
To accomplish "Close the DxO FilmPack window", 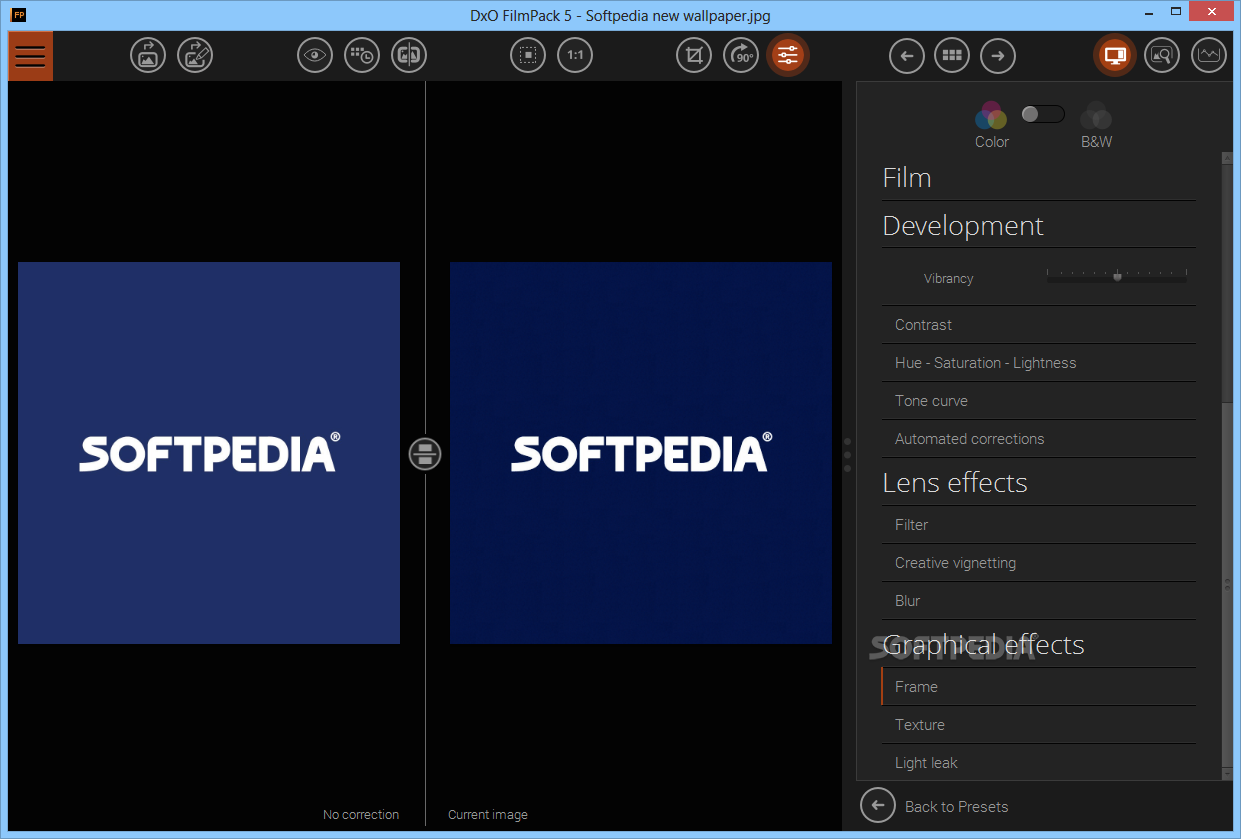I will tap(1209, 12).
